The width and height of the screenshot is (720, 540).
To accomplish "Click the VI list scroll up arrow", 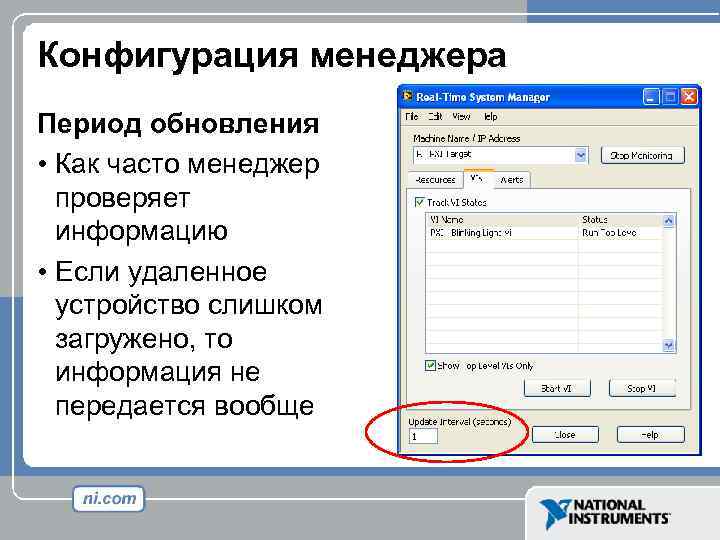I will (x=669, y=221).
